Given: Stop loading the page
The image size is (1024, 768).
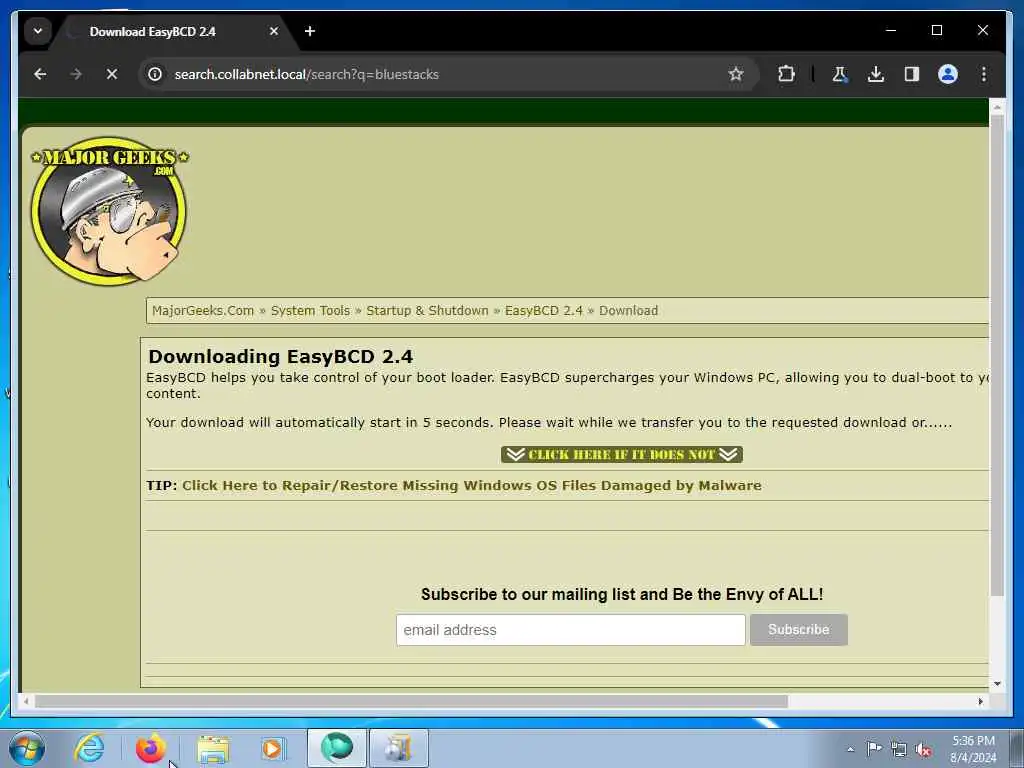Looking at the screenshot, I should point(112,74).
